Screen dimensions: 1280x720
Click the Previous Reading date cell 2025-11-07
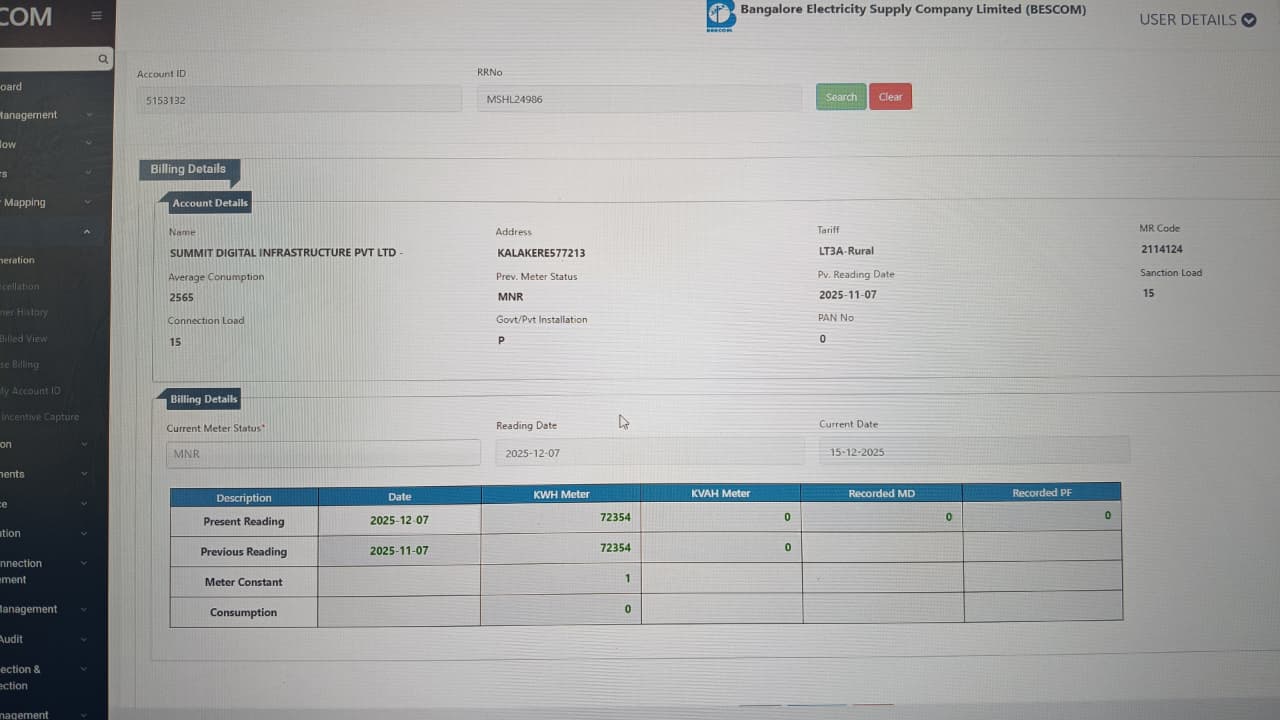399,551
